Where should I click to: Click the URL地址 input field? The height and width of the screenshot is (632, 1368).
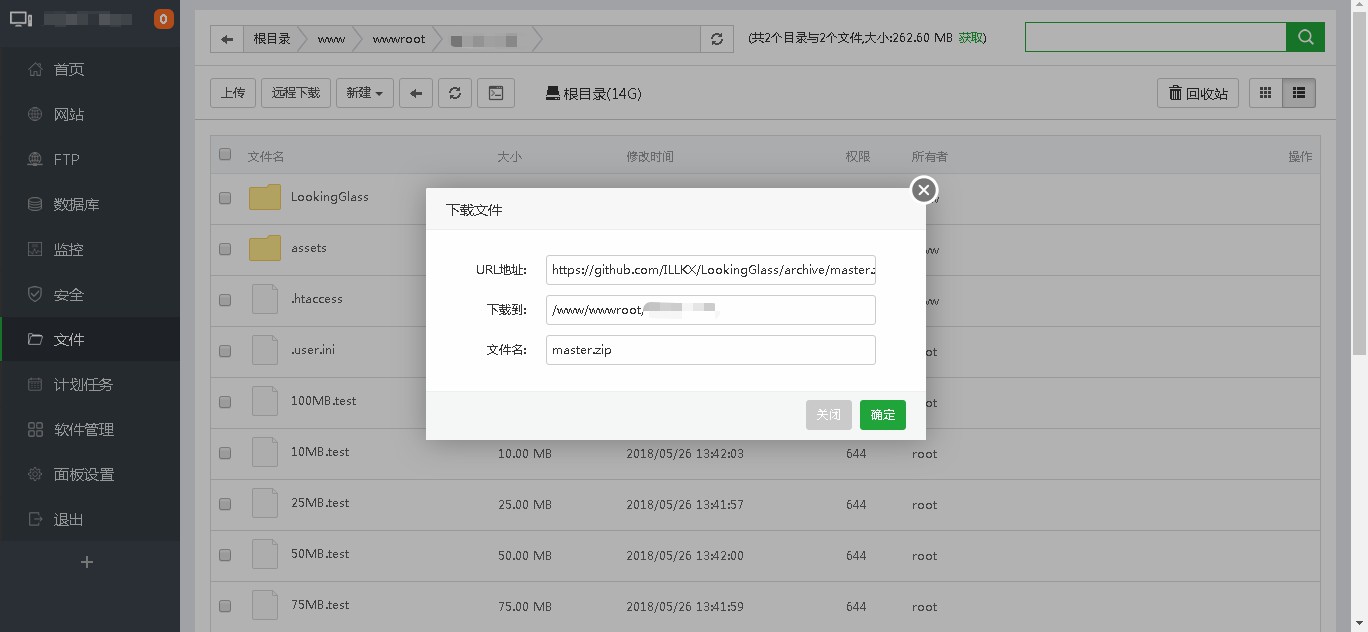point(710,270)
